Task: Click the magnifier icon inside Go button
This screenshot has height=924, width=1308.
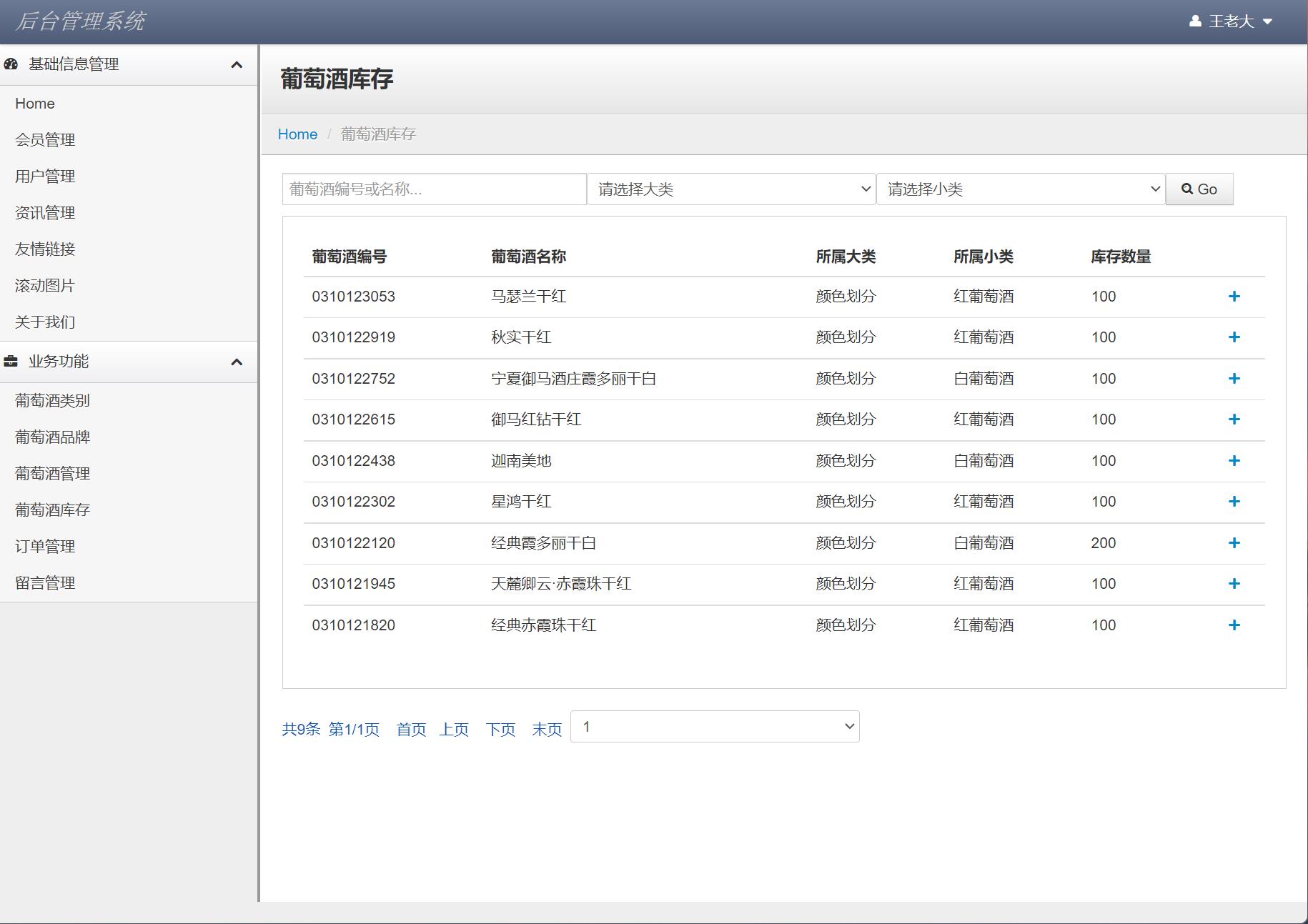Action: pyautogui.click(x=1186, y=189)
